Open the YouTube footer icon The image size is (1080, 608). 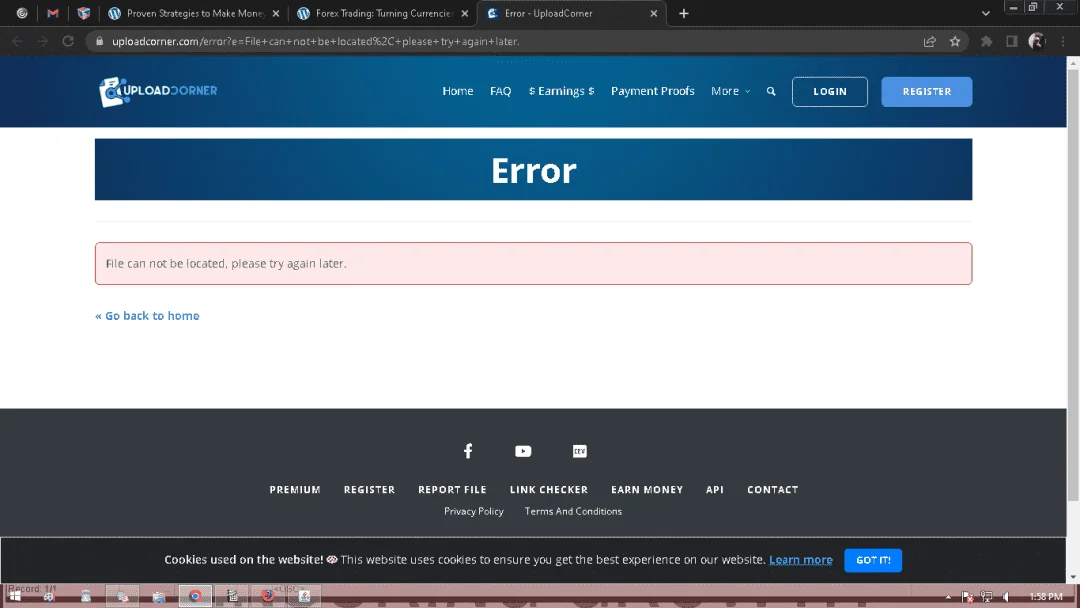[523, 451]
